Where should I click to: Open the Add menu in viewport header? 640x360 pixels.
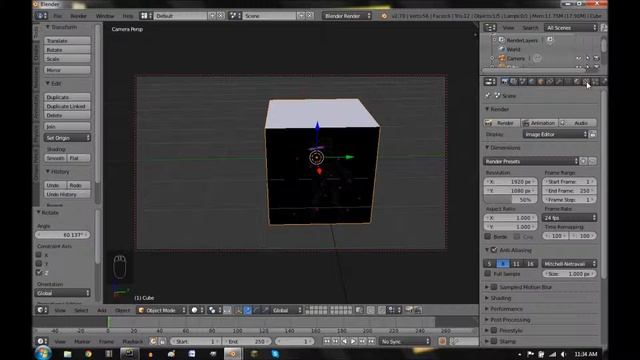click(x=102, y=310)
